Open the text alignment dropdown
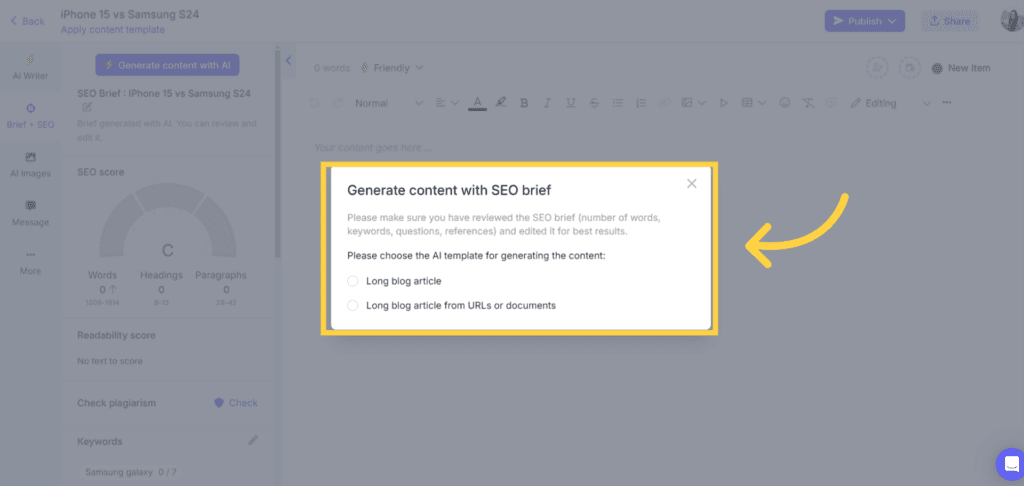This screenshot has height=486, width=1024. (x=447, y=103)
